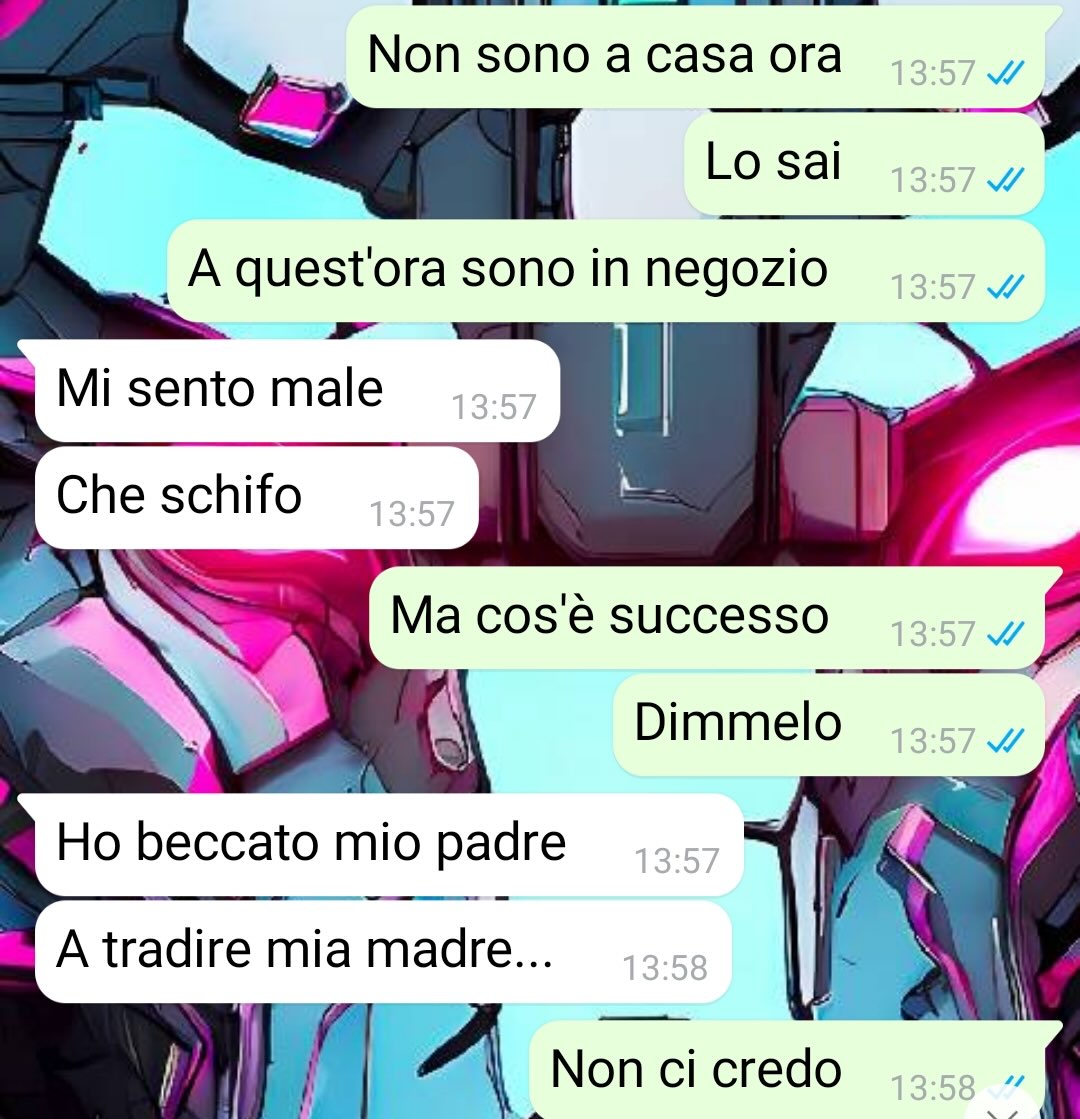Tap the scroll-to-bottom chevron button
This screenshot has height=1119, width=1080.
1003,1110
